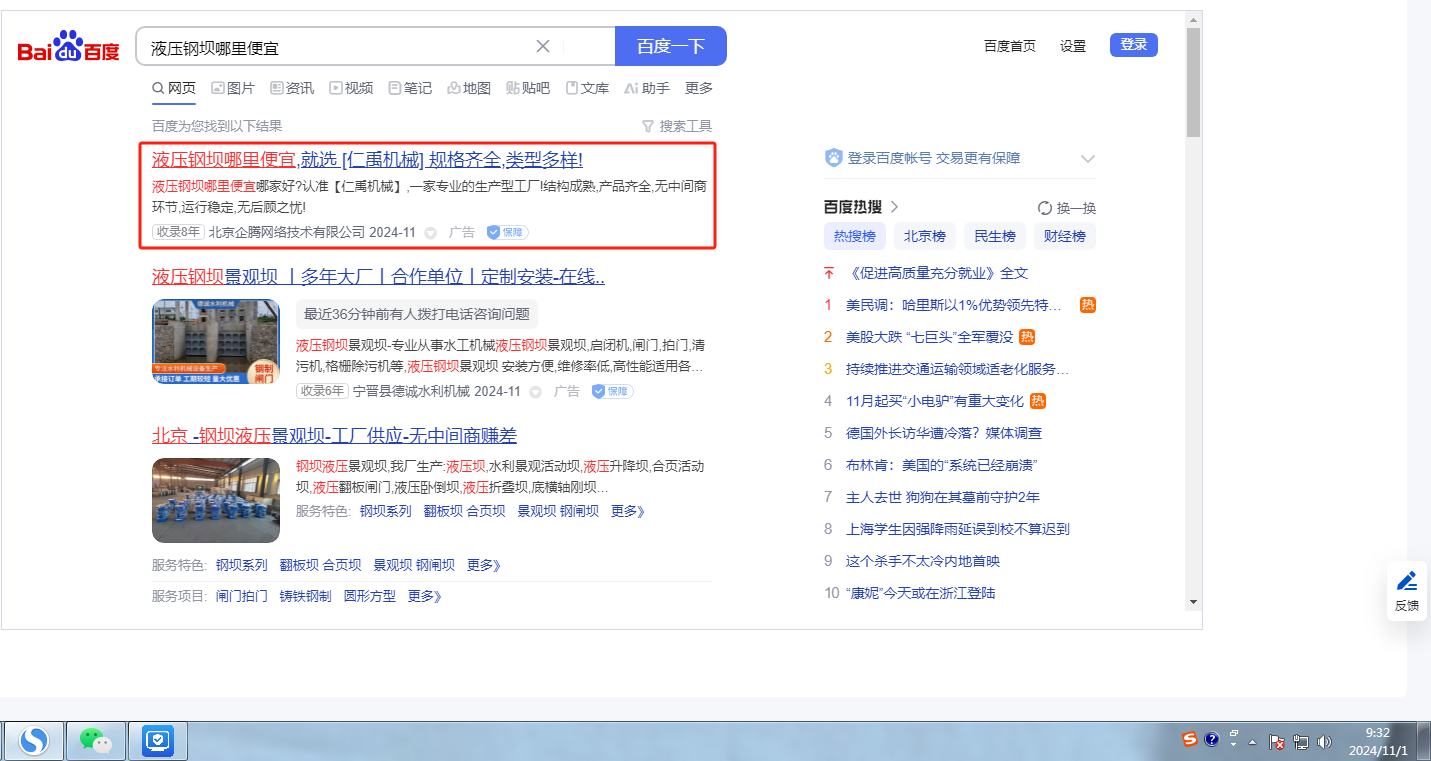Expand the 登录百度帐号 panel chevron
1431x761 pixels.
tap(1088, 159)
